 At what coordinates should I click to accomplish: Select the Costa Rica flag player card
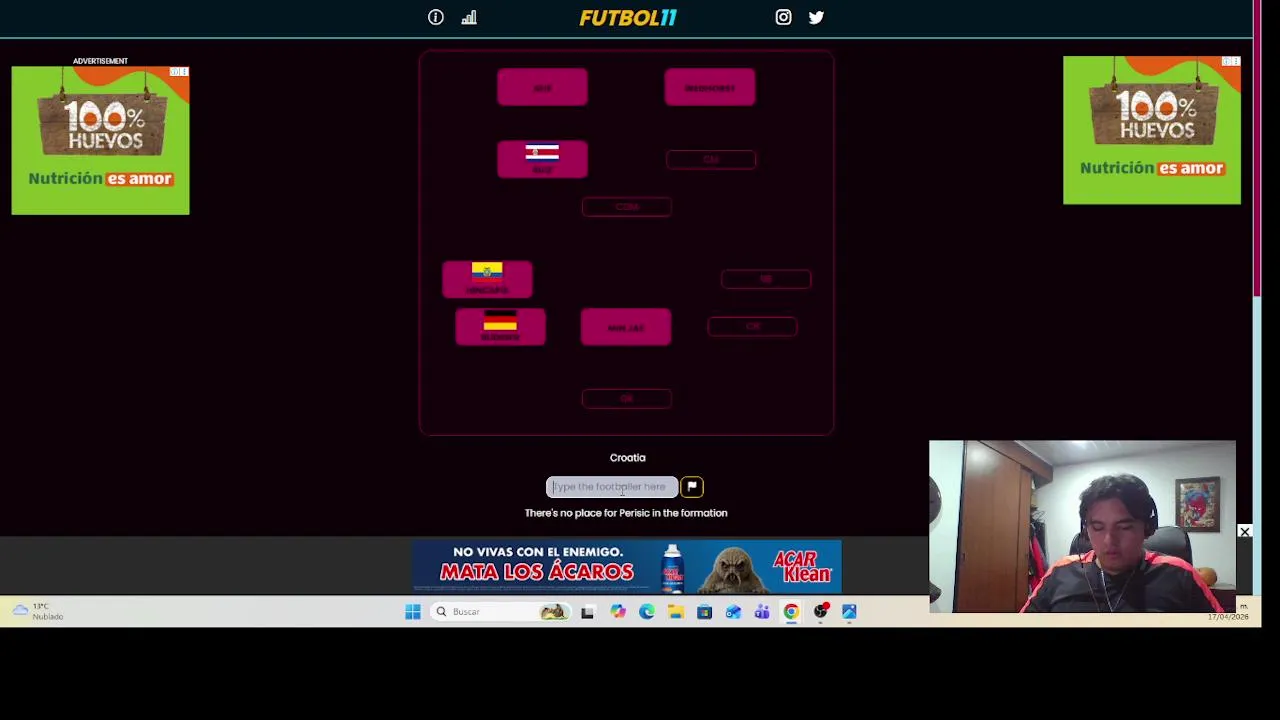coord(542,159)
